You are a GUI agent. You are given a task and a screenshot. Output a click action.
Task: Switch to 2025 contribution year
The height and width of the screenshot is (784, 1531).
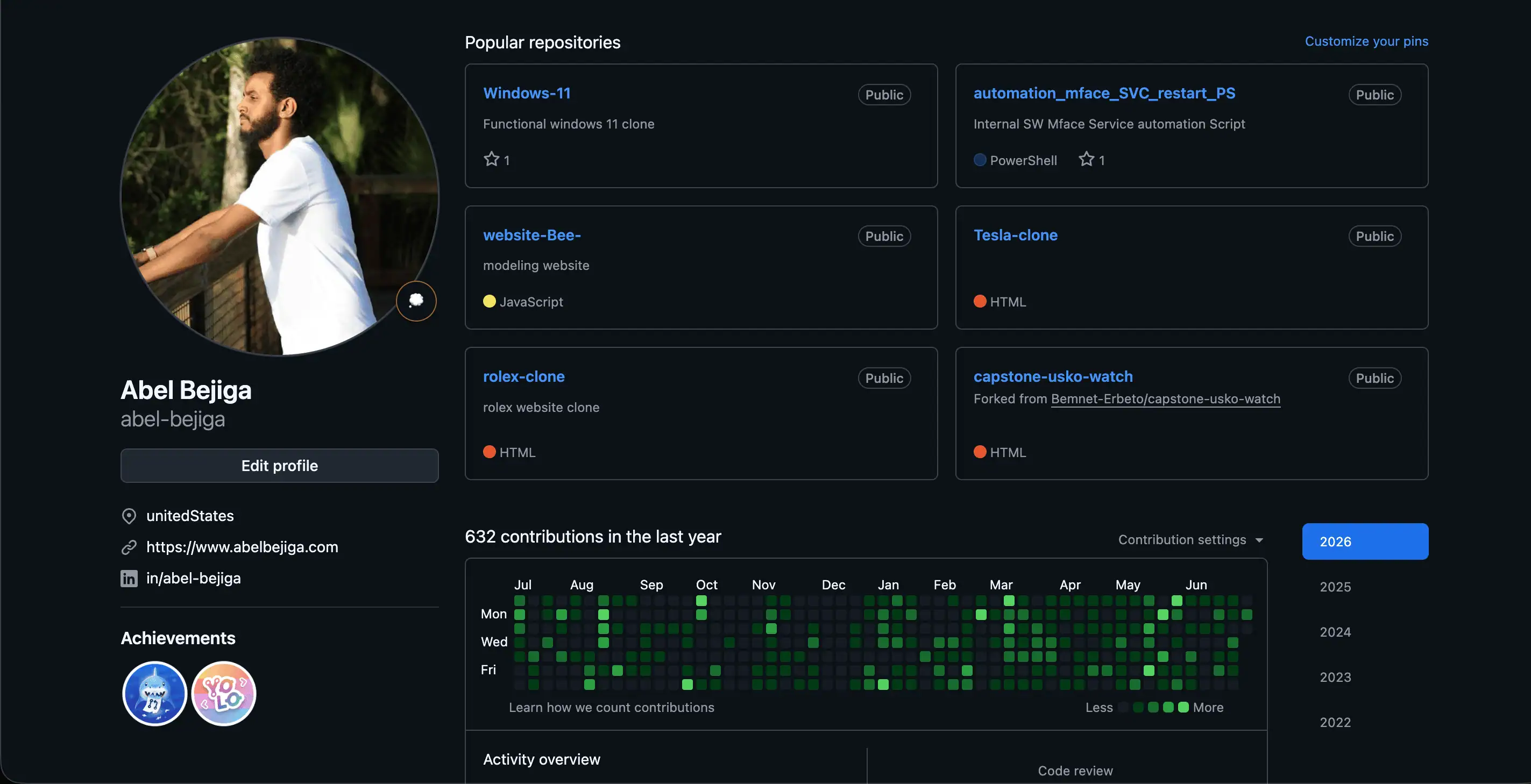pos(1335,587)
